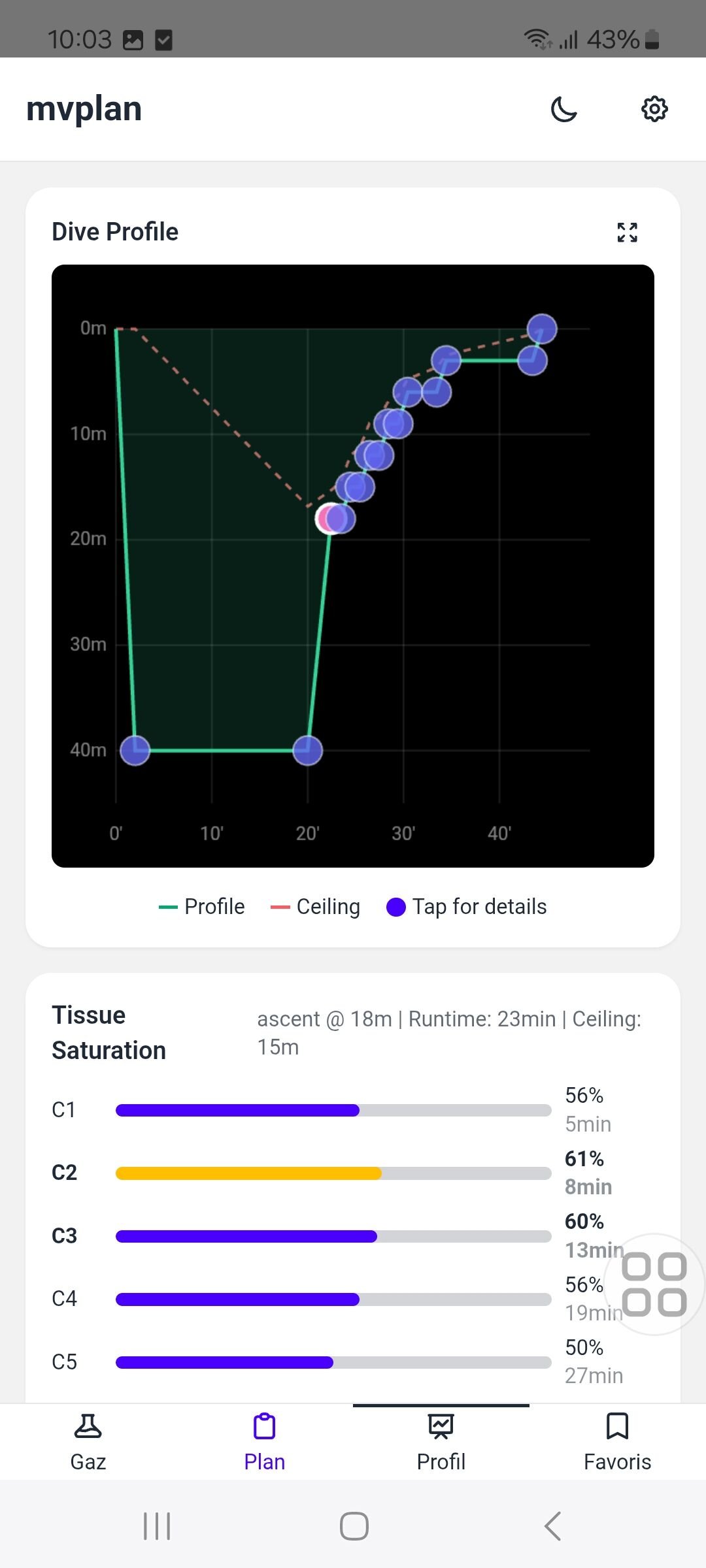
Task: Go to the Profil tab
Action: click(x=441, y=1442)
